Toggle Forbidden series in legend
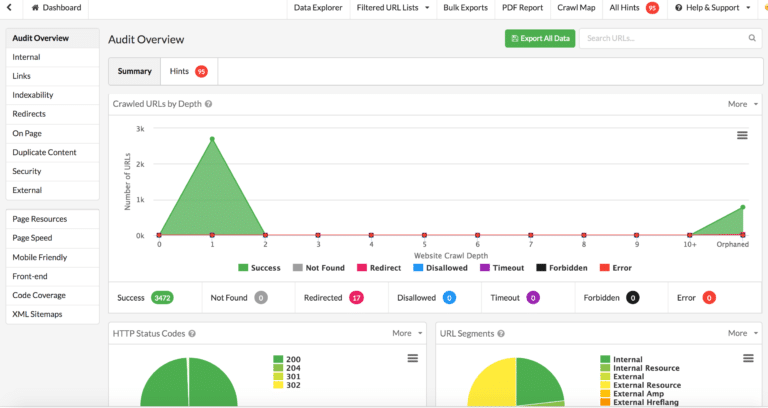 coord(562,268)
